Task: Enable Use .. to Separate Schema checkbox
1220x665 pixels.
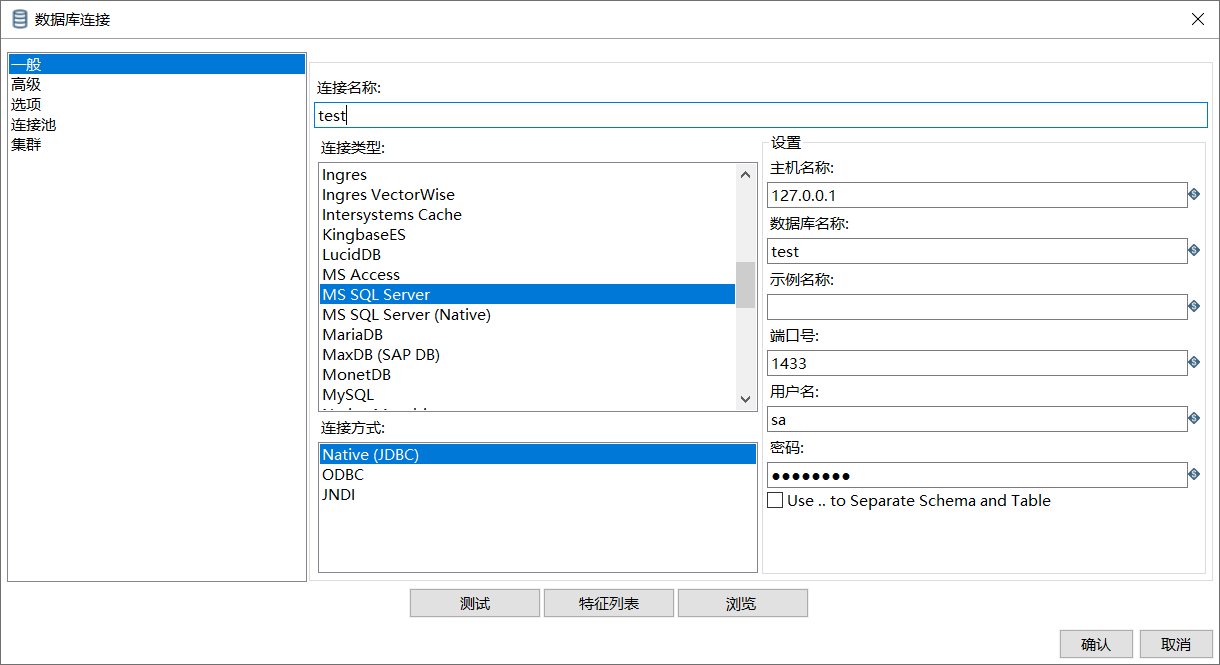Action: tap(775, 500)
